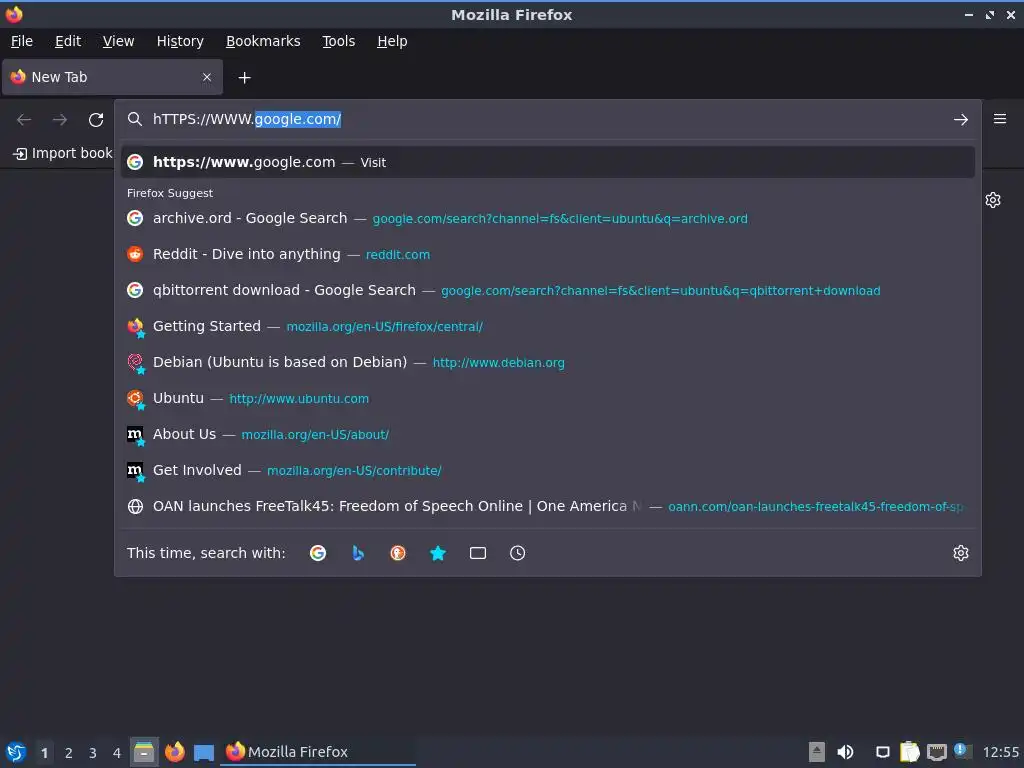Open the taskbar start menu icon
The width and height of the screenshot is (1024, 768).
[x=16, y=752]
